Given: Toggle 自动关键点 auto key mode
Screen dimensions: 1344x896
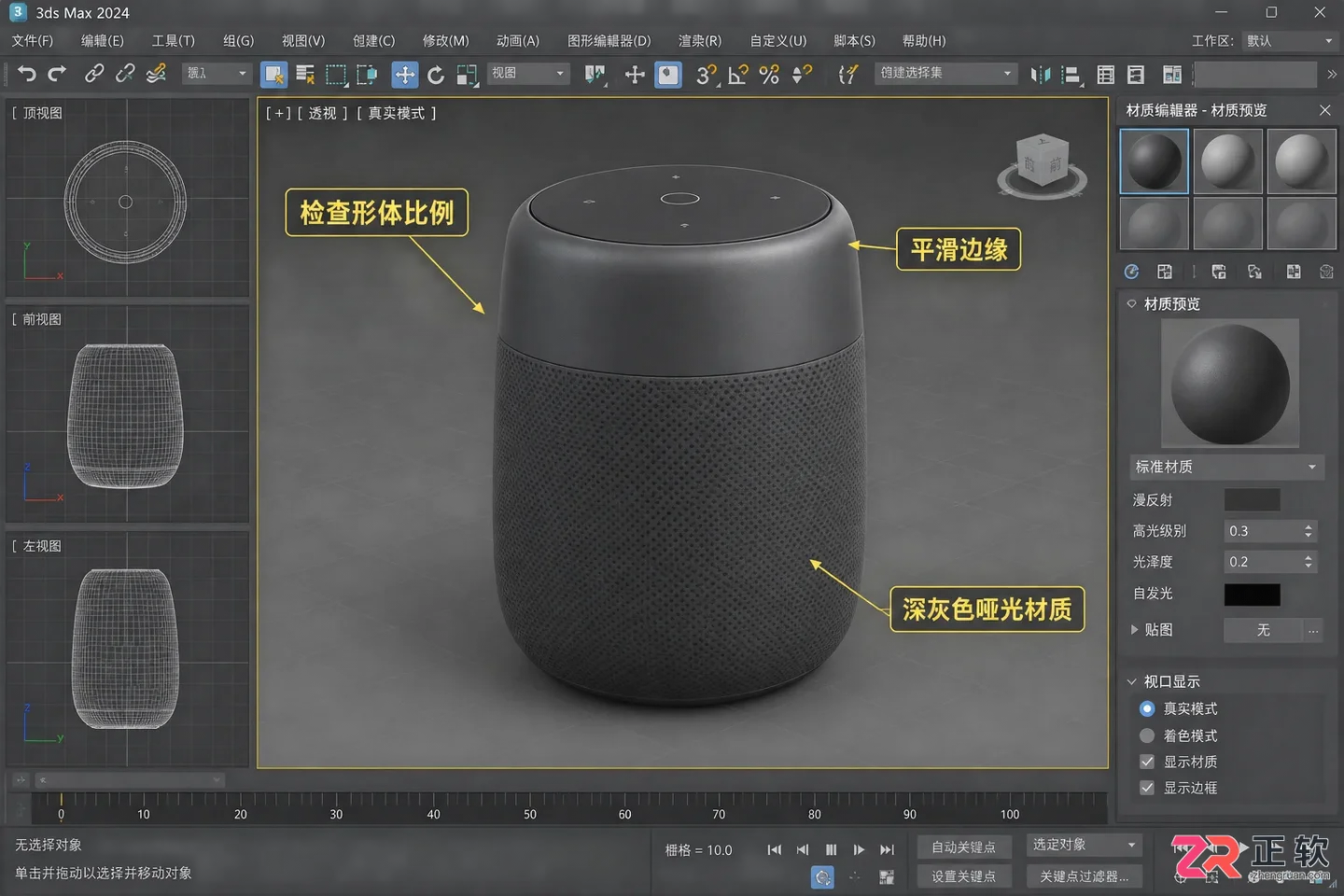Looking at the screenshot, I should tap(964, 847).
